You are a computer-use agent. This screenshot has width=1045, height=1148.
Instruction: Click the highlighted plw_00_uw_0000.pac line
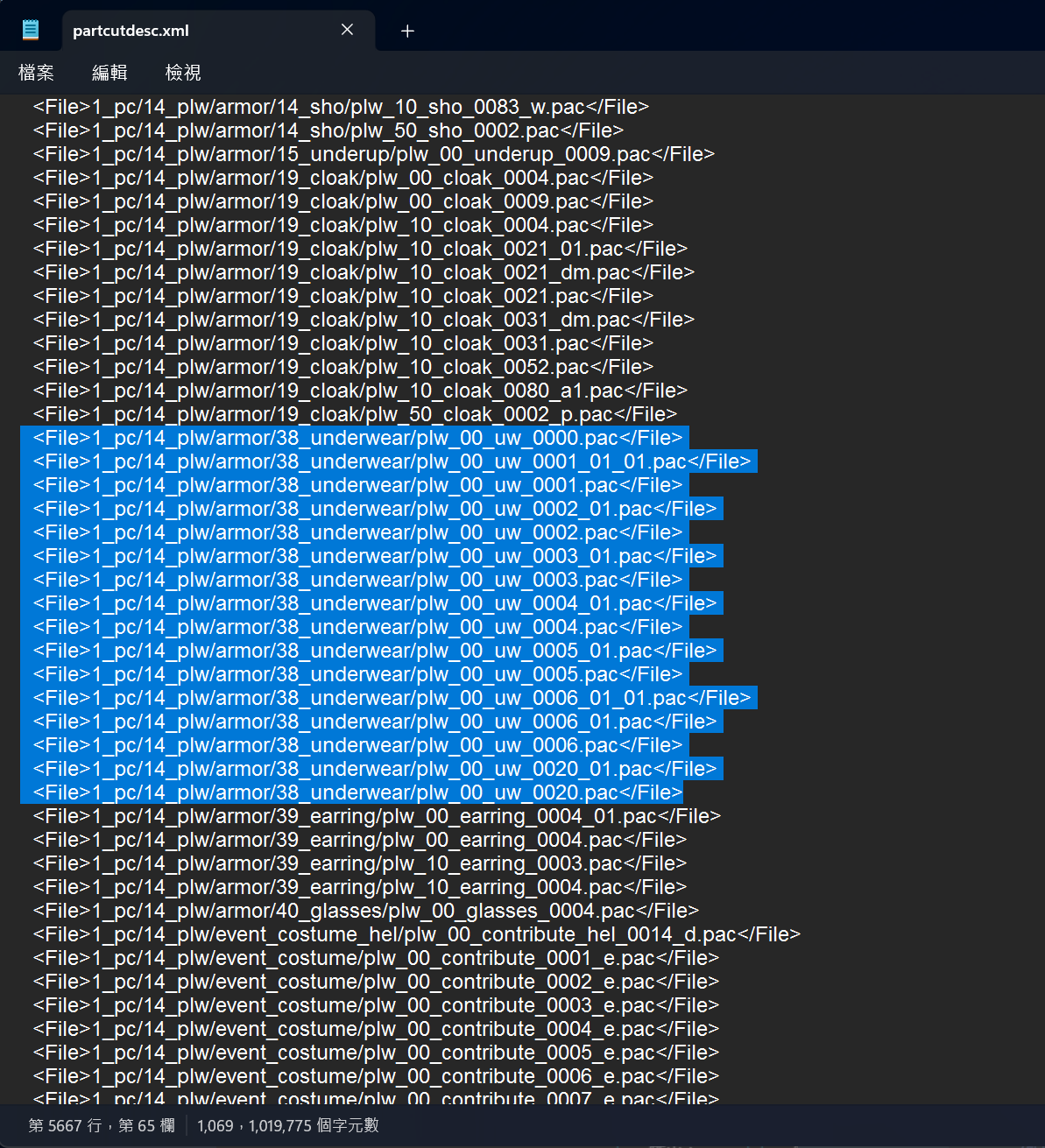click(x=357, y=438)
